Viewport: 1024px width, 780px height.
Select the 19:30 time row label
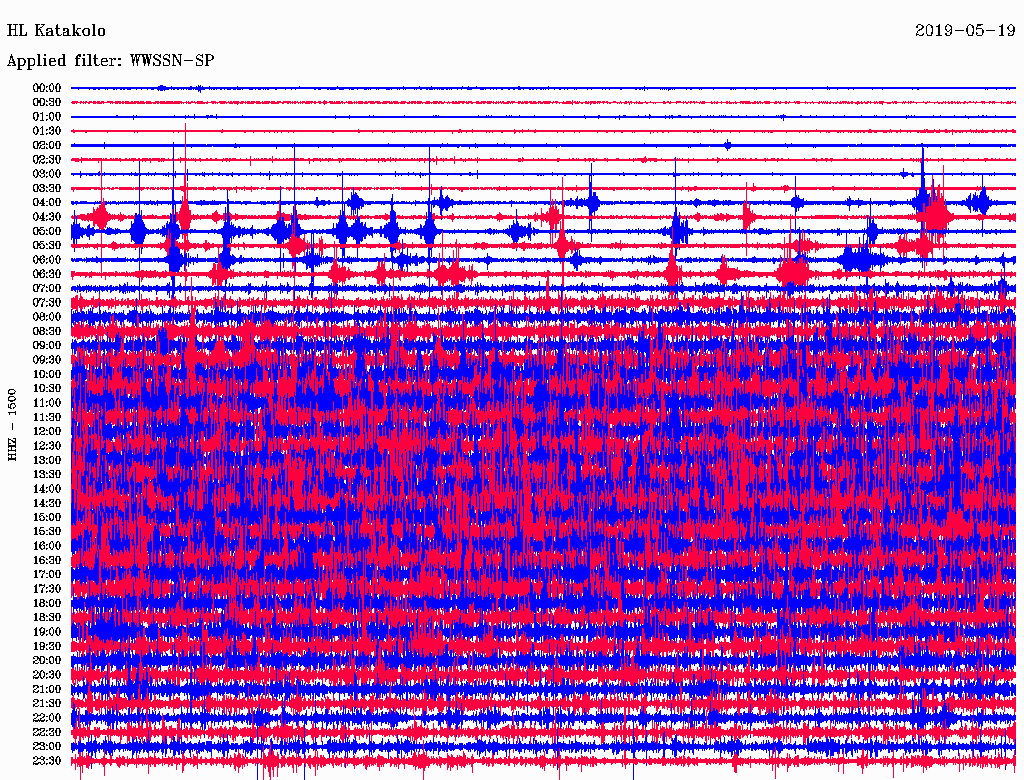[47, 647]
